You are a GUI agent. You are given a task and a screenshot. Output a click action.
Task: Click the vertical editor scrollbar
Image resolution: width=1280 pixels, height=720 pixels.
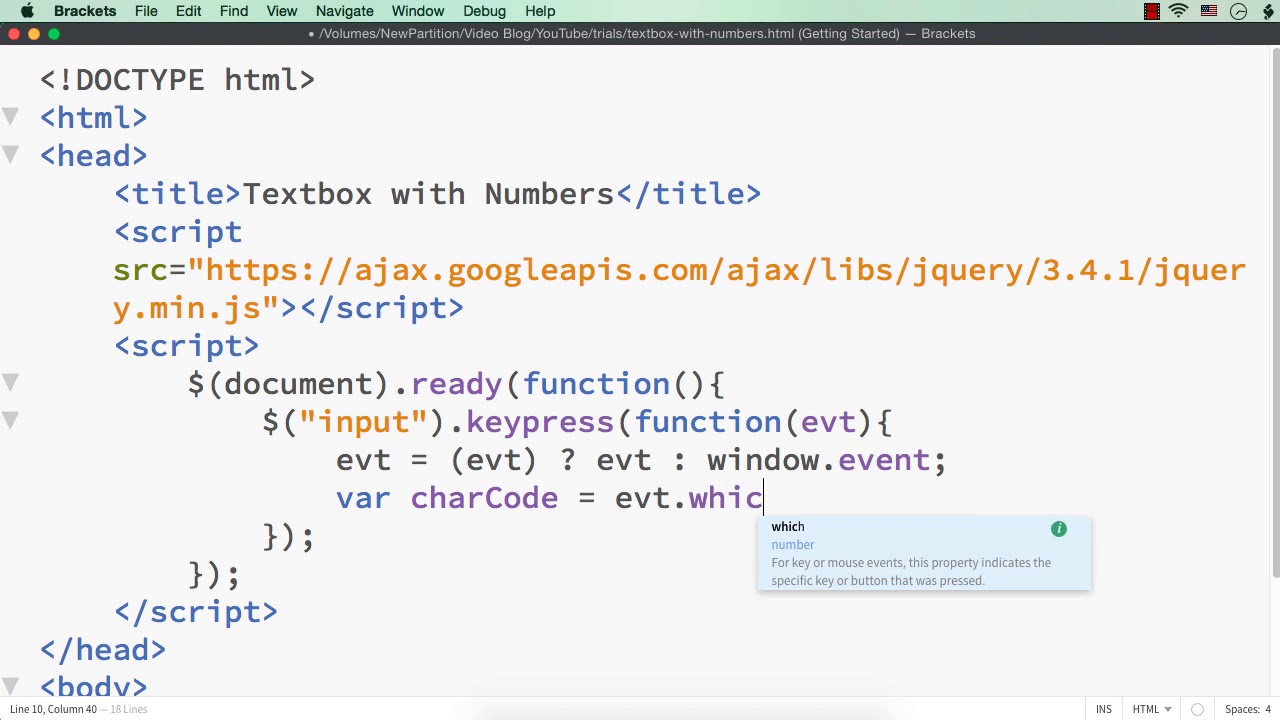(x=1275, y=312)
